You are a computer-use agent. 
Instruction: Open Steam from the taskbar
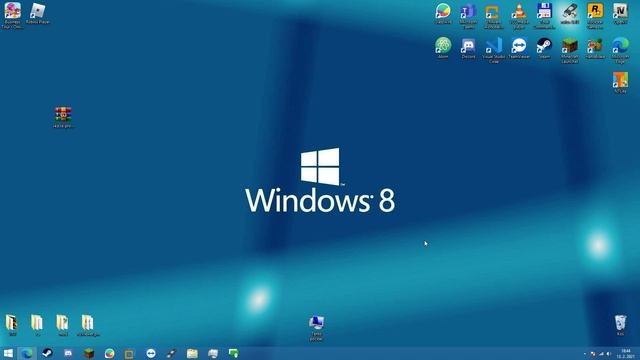coord(47,353)
